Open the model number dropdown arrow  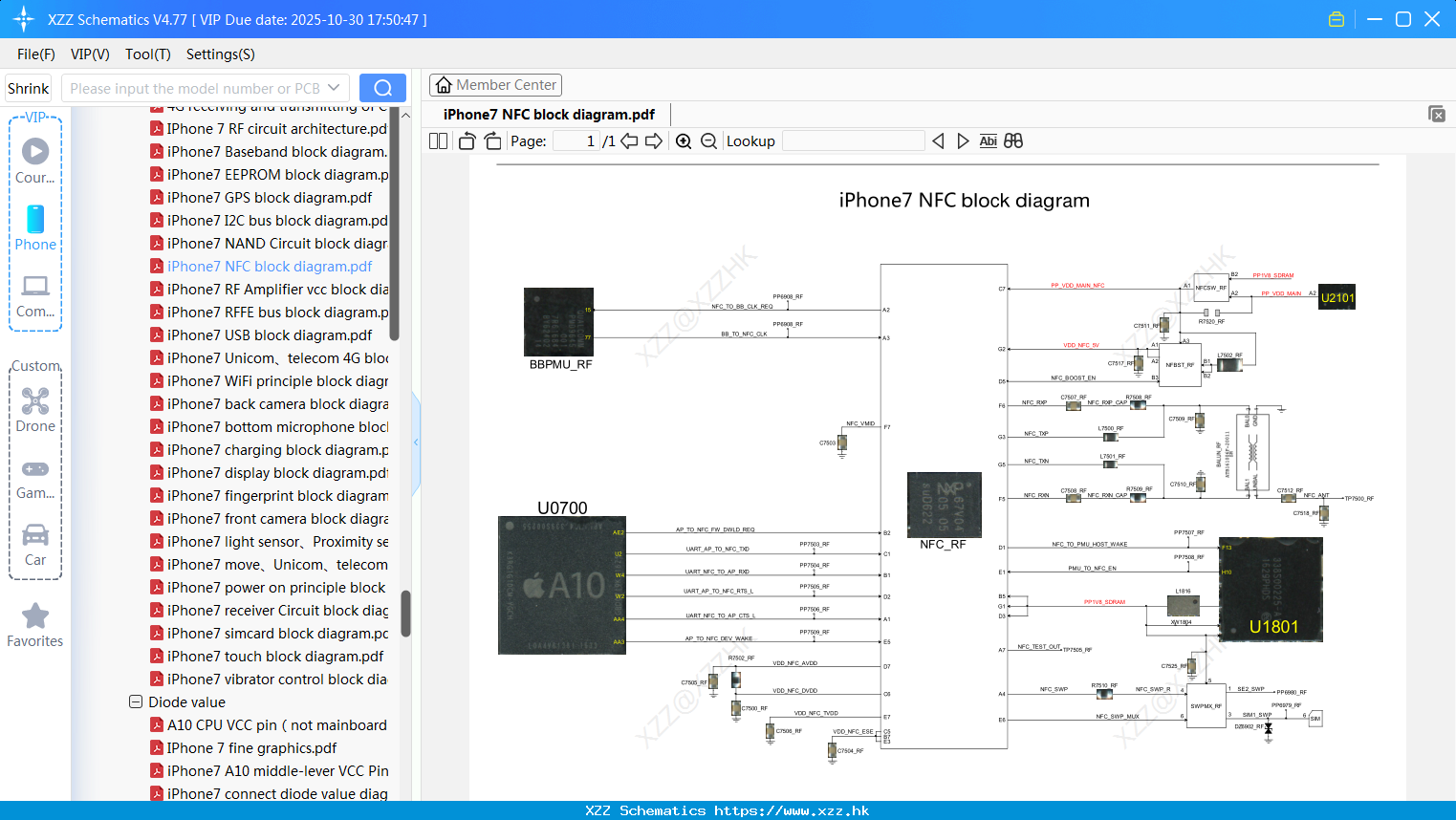point(334,88)
